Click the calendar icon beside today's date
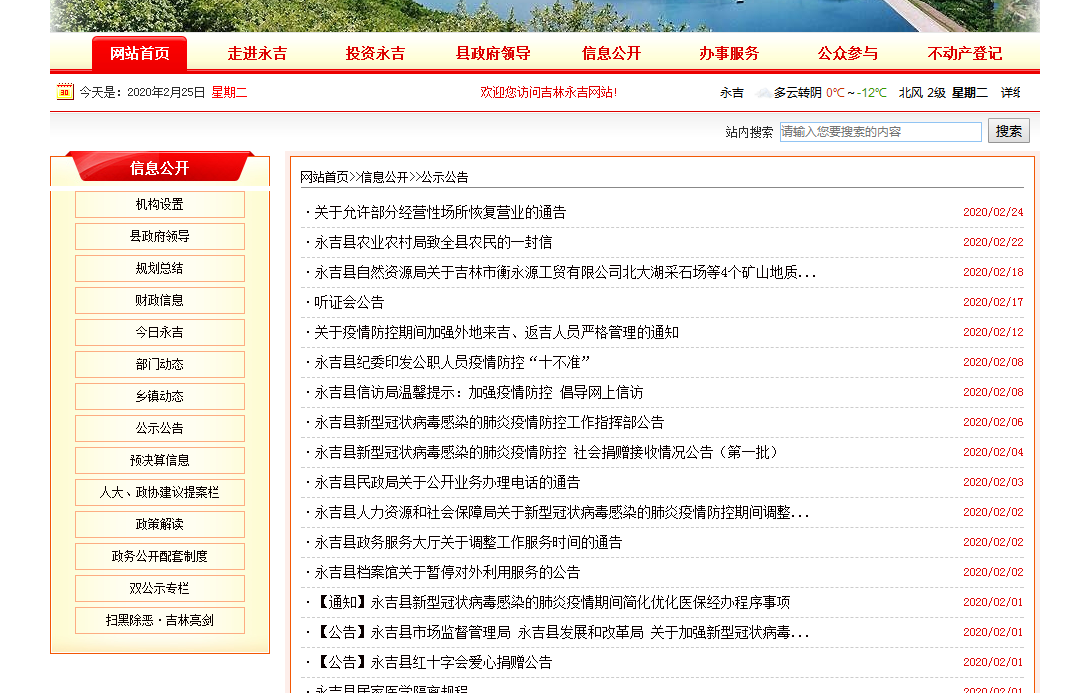This screenshot has height=693, width=1091. click(x=65, y=92)
